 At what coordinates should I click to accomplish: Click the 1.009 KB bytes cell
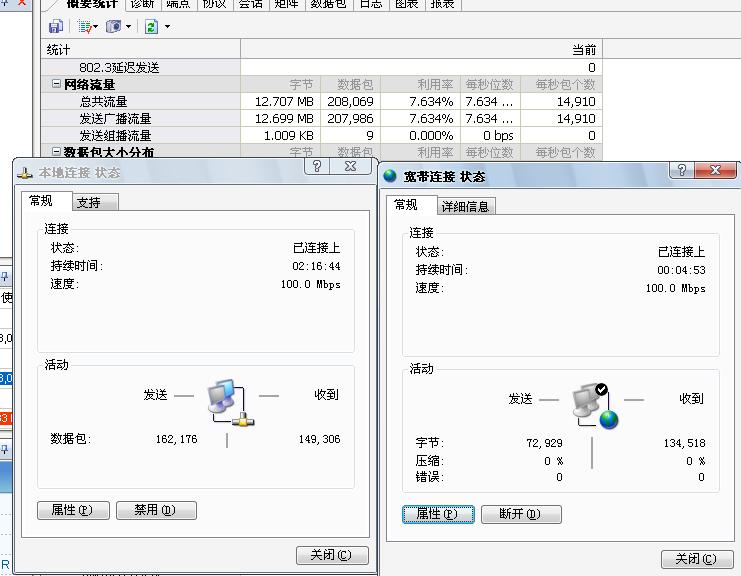[281, 135]
